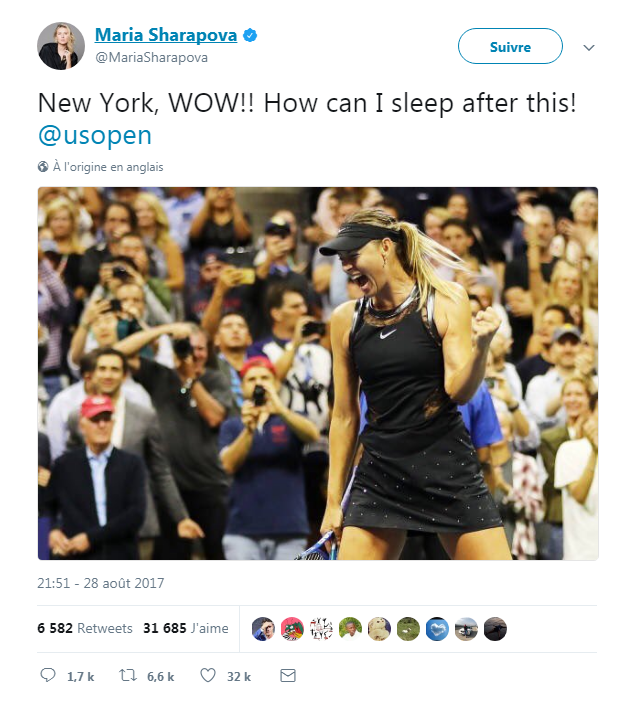Open the first liker's avatar
The image size is (623, 702).
coord(263,629)
